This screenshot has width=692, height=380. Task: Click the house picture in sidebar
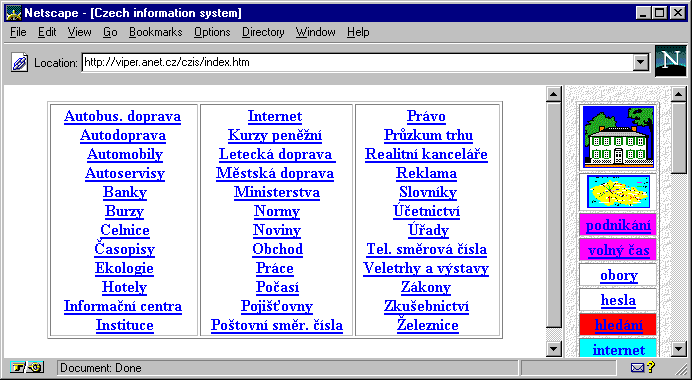pos(618,137)
